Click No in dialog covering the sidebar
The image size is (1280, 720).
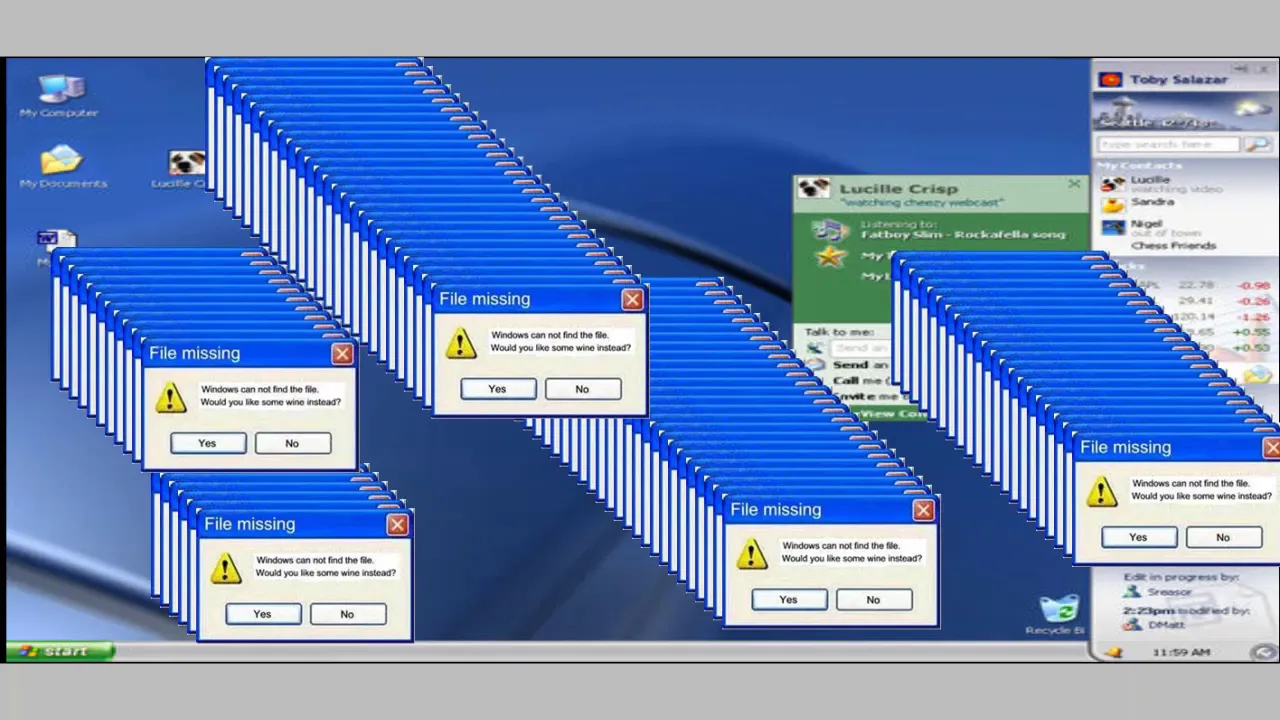[x=1223, y=538]
